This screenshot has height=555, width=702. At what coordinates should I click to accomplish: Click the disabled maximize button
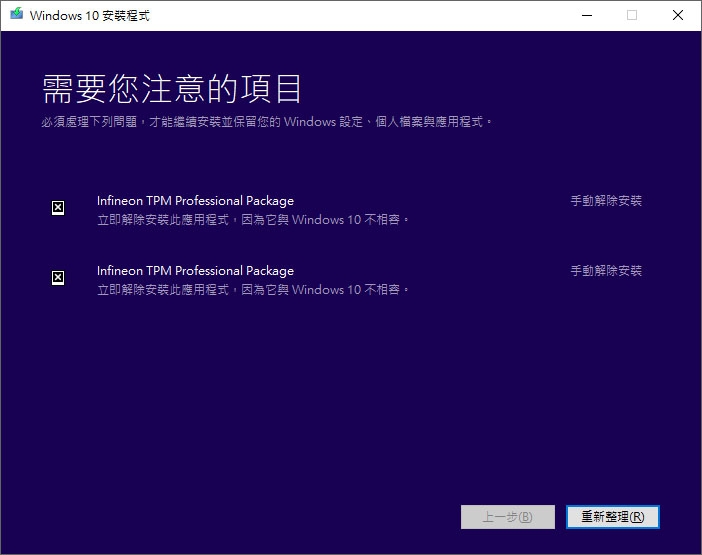[632, 15]
